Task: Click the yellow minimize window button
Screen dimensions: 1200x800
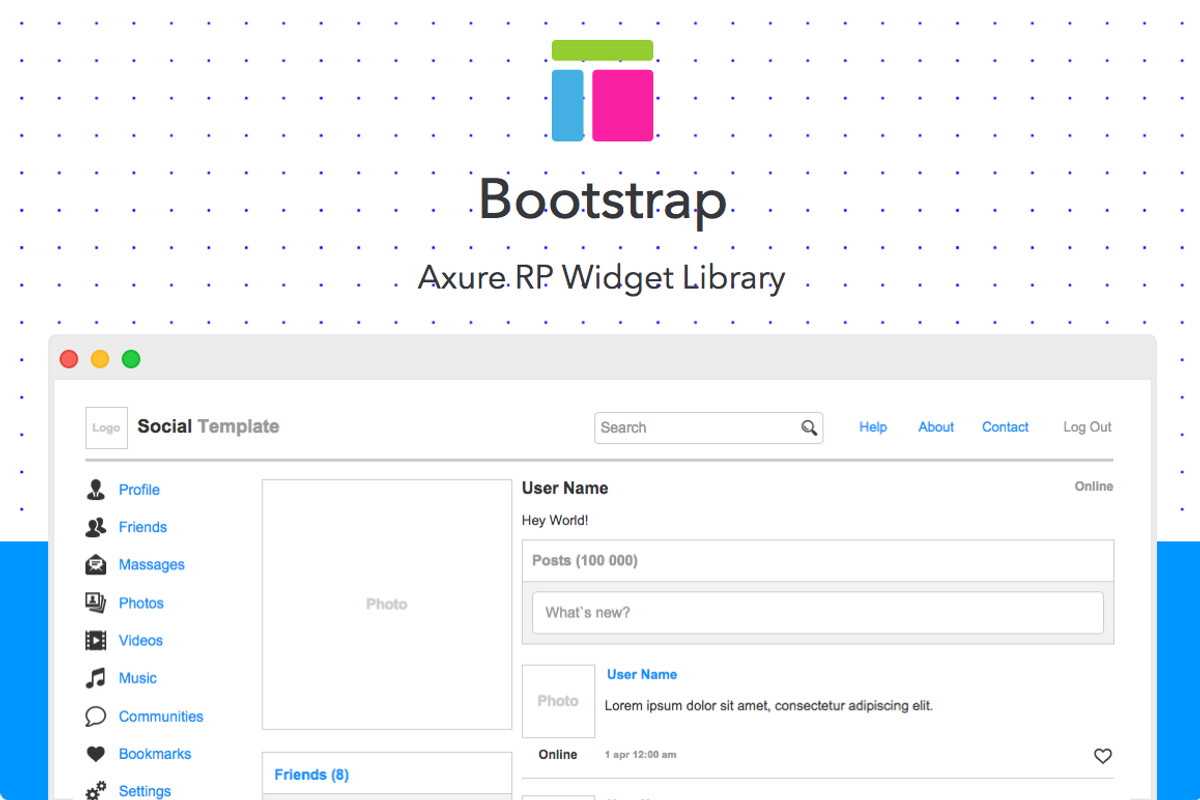Action: pos(100,359)
